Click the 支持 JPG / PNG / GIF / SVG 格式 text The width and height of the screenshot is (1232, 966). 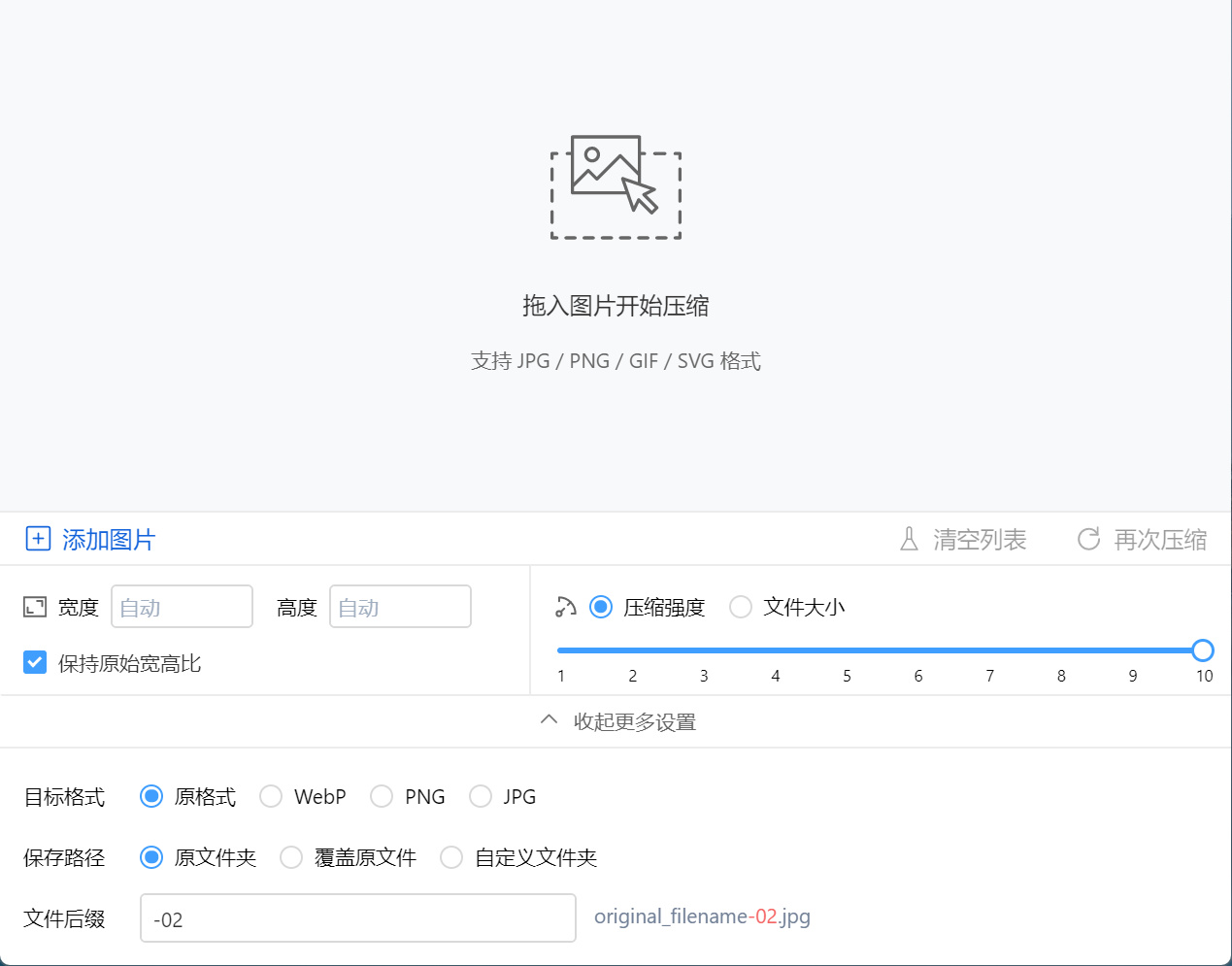coord(616,361)
